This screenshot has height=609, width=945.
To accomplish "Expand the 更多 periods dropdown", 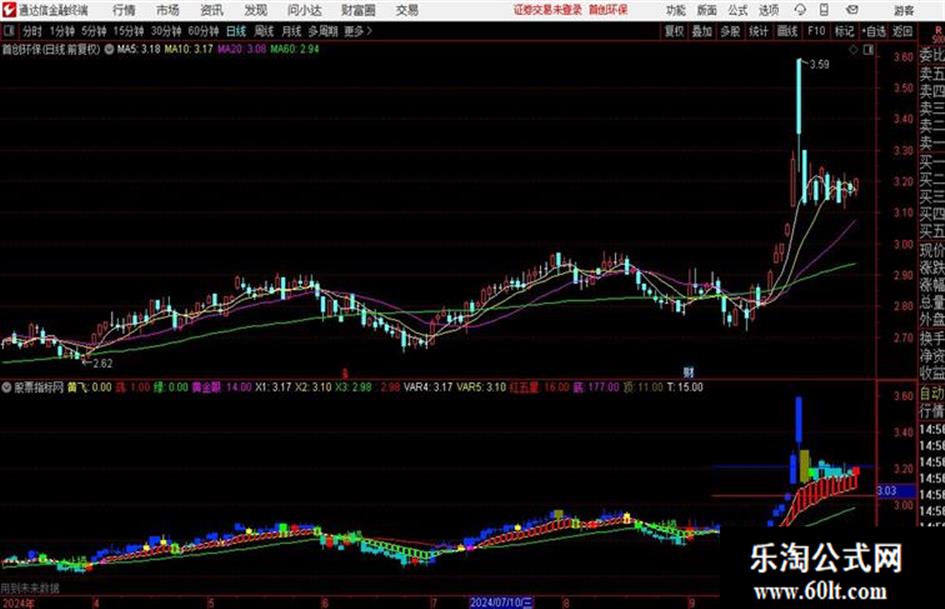I will pos(358,31).
